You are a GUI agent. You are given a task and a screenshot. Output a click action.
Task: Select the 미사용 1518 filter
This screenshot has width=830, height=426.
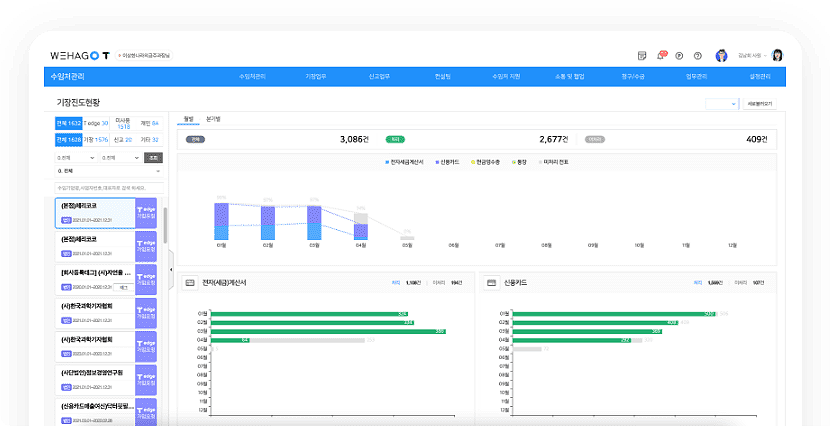click(123, 123)
